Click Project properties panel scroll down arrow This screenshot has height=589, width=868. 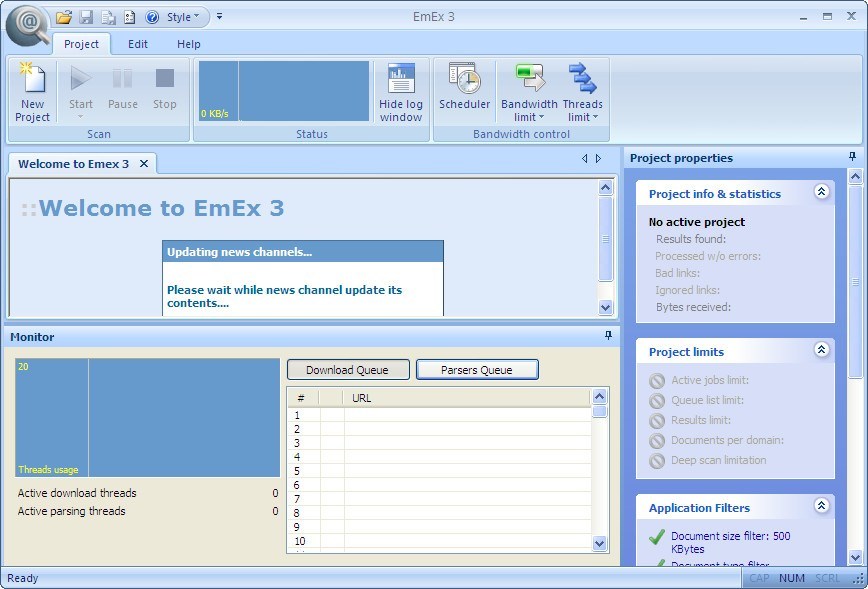[856, 557]
